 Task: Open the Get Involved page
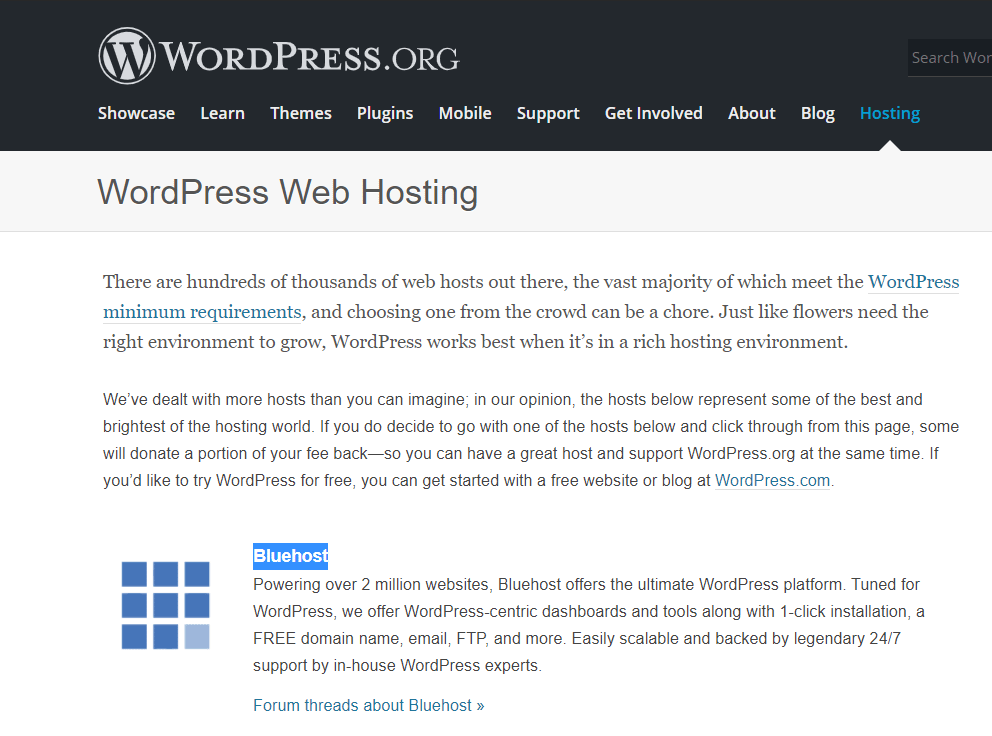pos(654,113)
